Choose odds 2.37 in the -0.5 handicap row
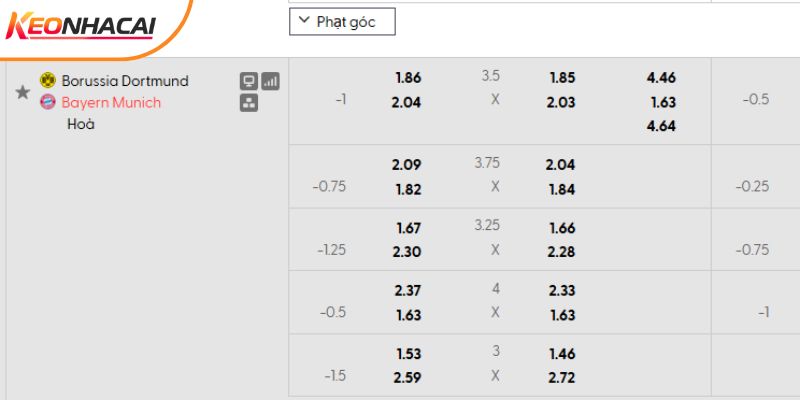Image resolution: width=800 pixels, height=400 pixels. pyautogui.click(x=407, y=291)
